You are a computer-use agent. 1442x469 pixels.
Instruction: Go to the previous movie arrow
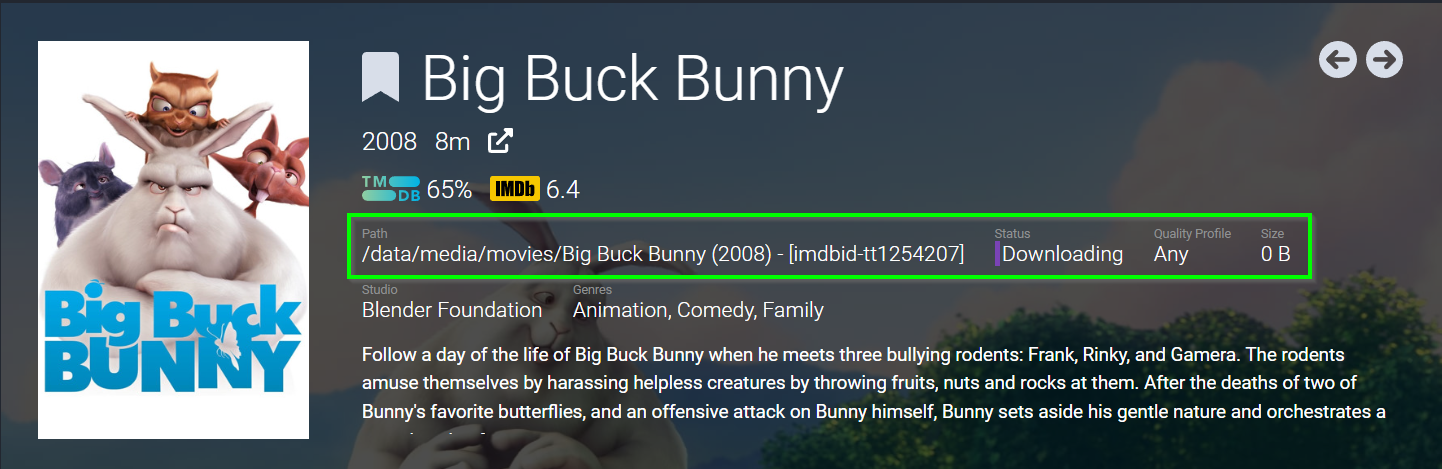pos(1338,60)
